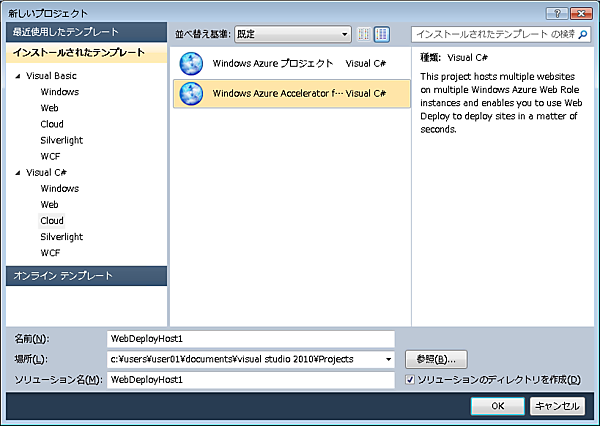The width and height of the screenshot is (600, 426).
Task: Select Windows Azure プロジェクト template name
Action: (x=273, y=64)
